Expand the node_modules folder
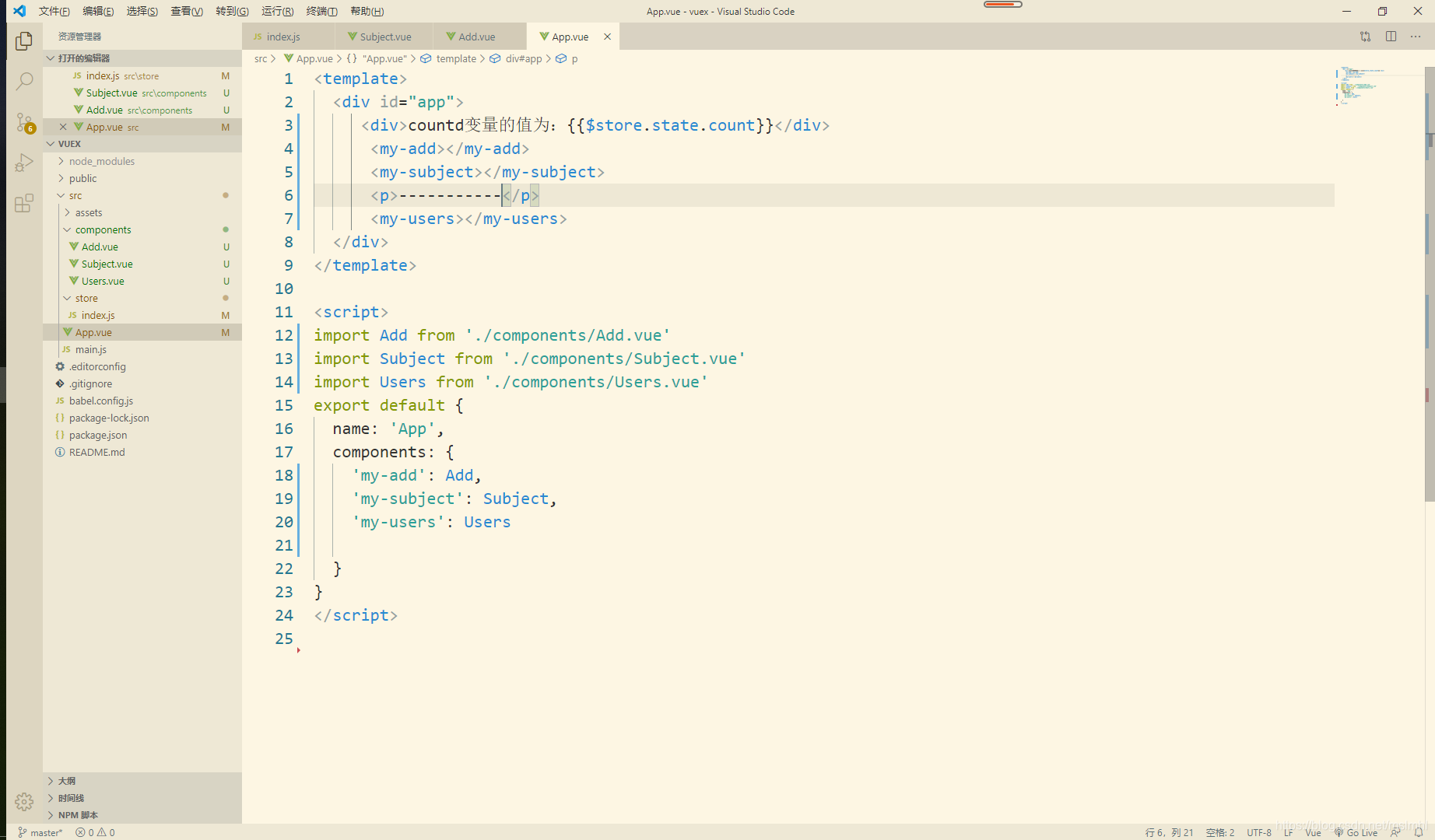 (x=142, y=161)
